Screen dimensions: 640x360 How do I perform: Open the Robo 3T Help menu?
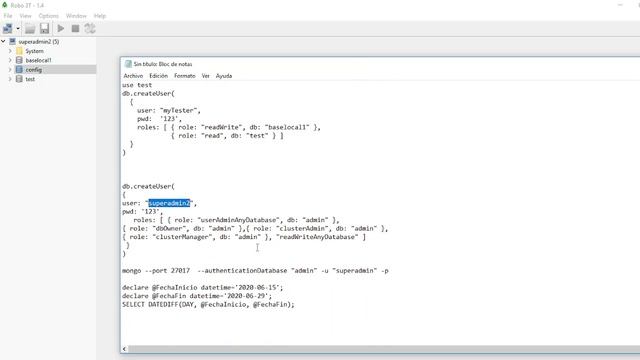click(x=100, y=16)
